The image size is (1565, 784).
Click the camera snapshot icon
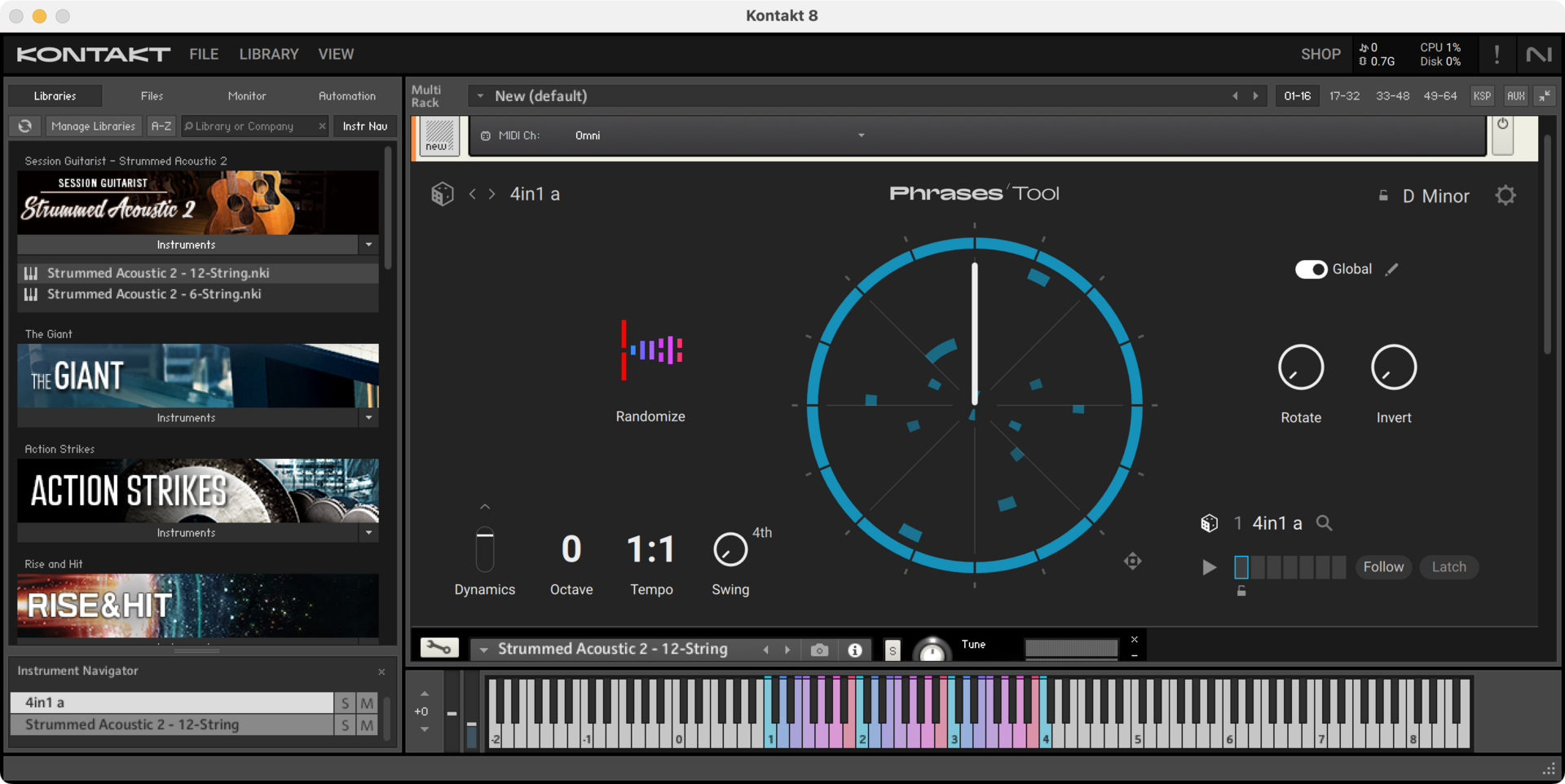click(x=819, y=650)
